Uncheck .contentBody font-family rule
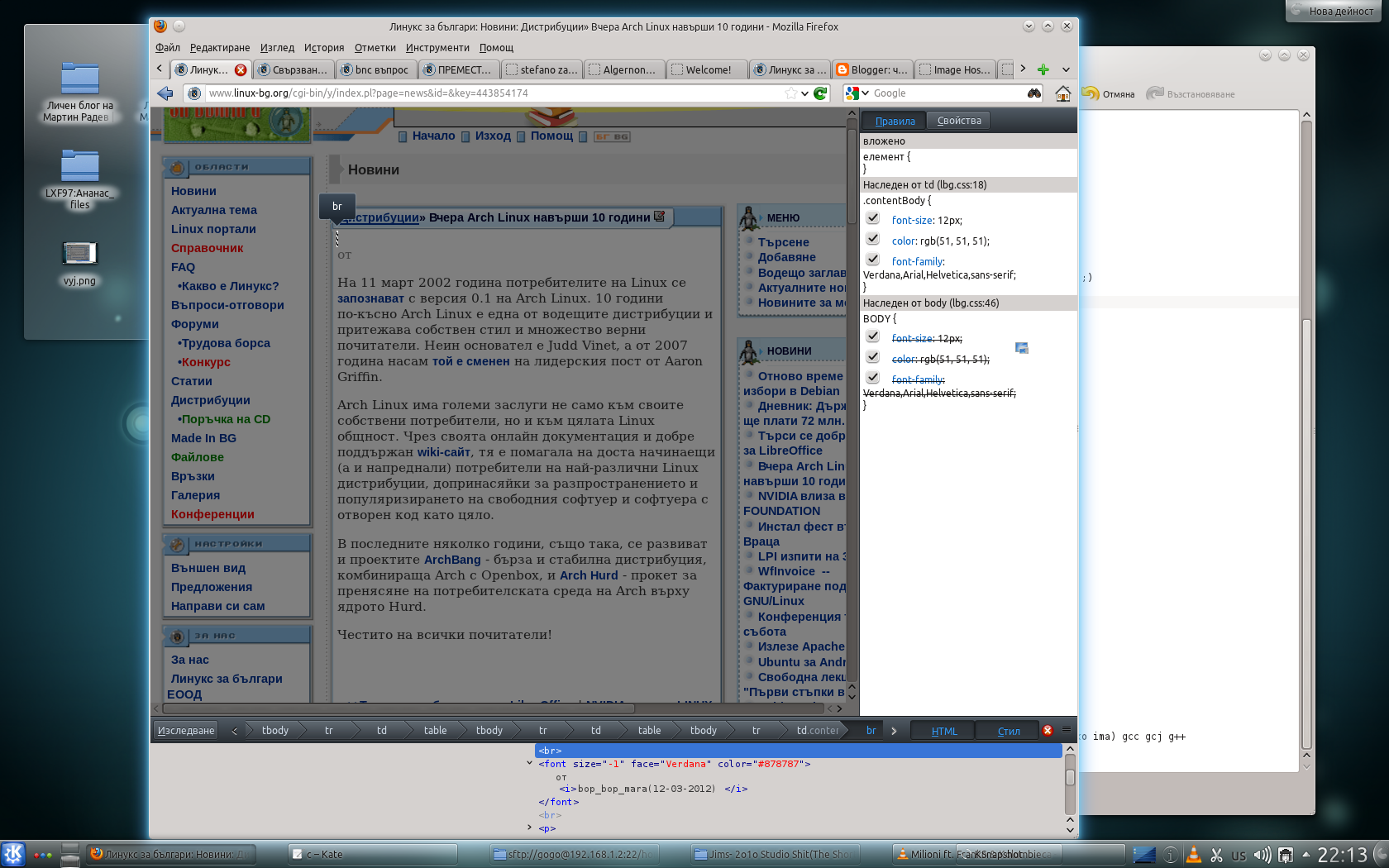Screen dimensions: 1389x868 click(x=872, y=260)
